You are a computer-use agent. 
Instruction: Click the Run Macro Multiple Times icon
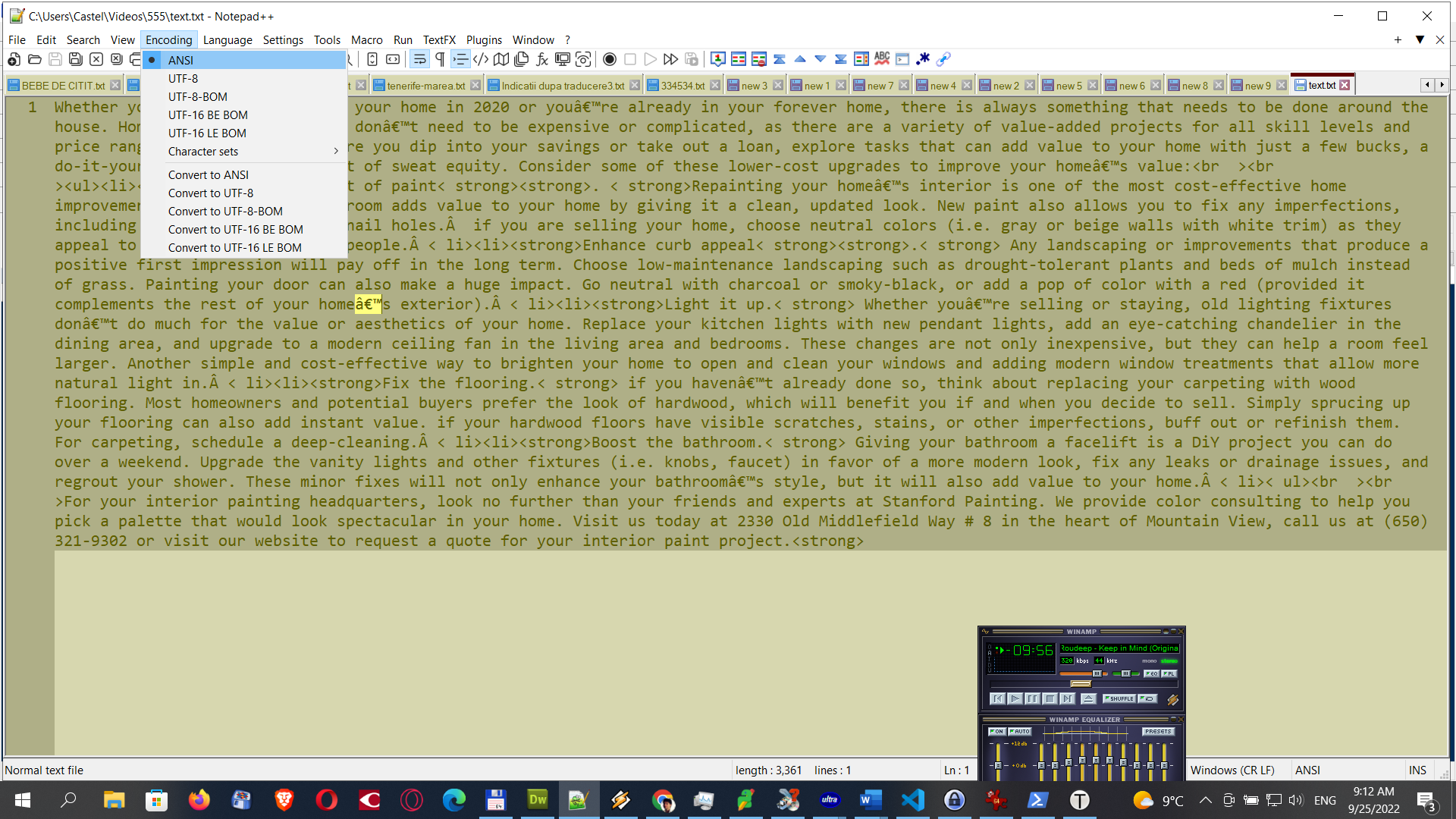click(670, 59)
